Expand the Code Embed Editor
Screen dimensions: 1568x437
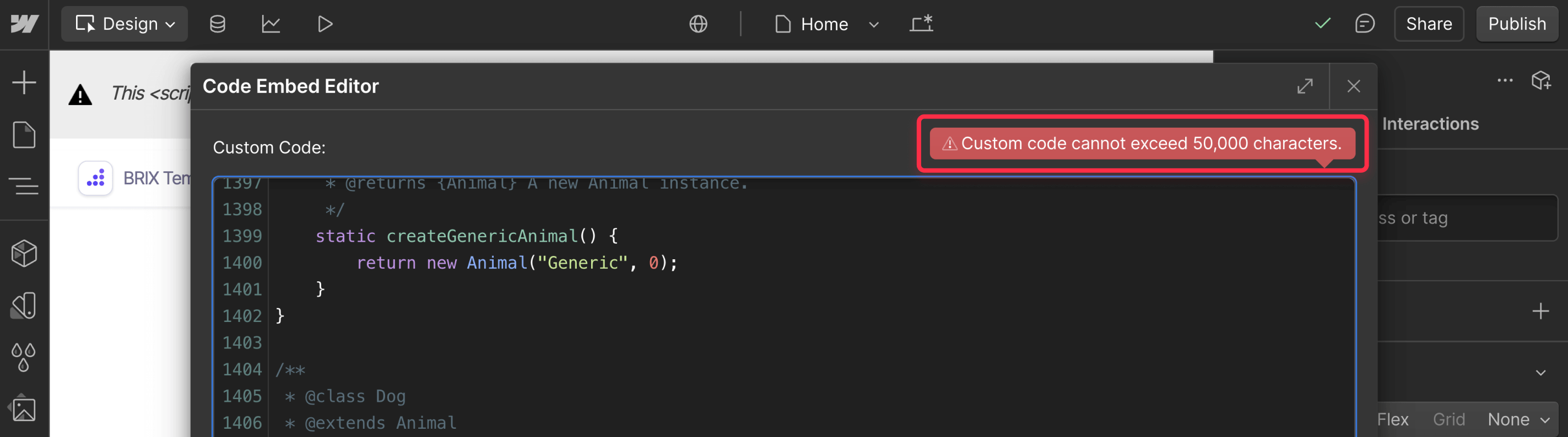[1305, 86]
